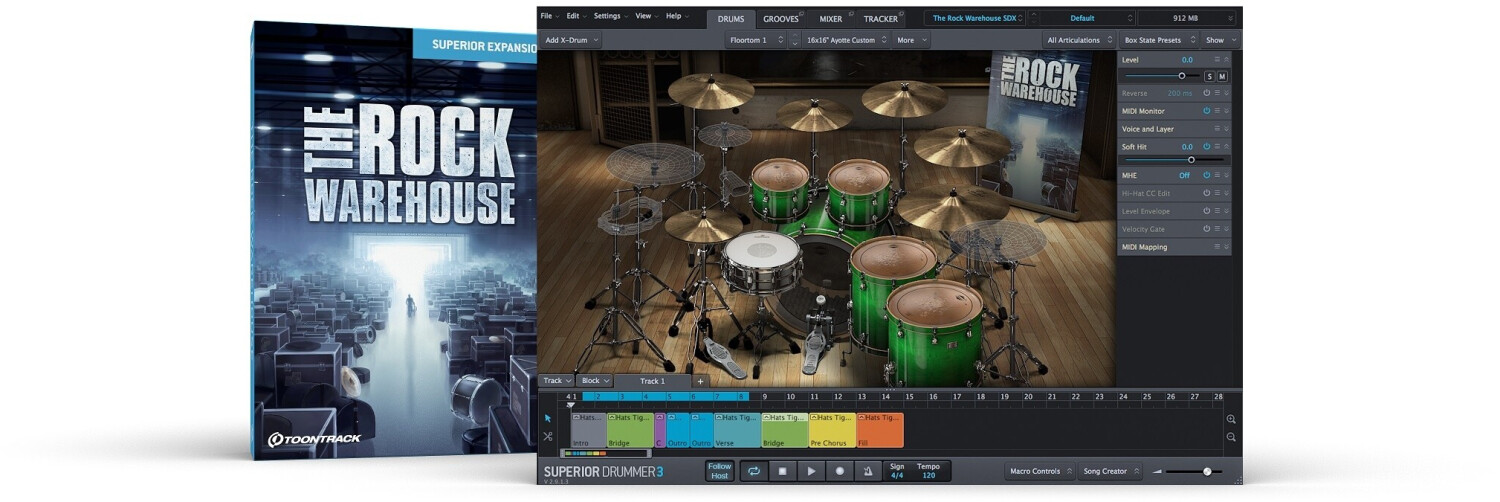
Task: Toggle the Solo button under Level
Action: click(x=1209, y=76)
